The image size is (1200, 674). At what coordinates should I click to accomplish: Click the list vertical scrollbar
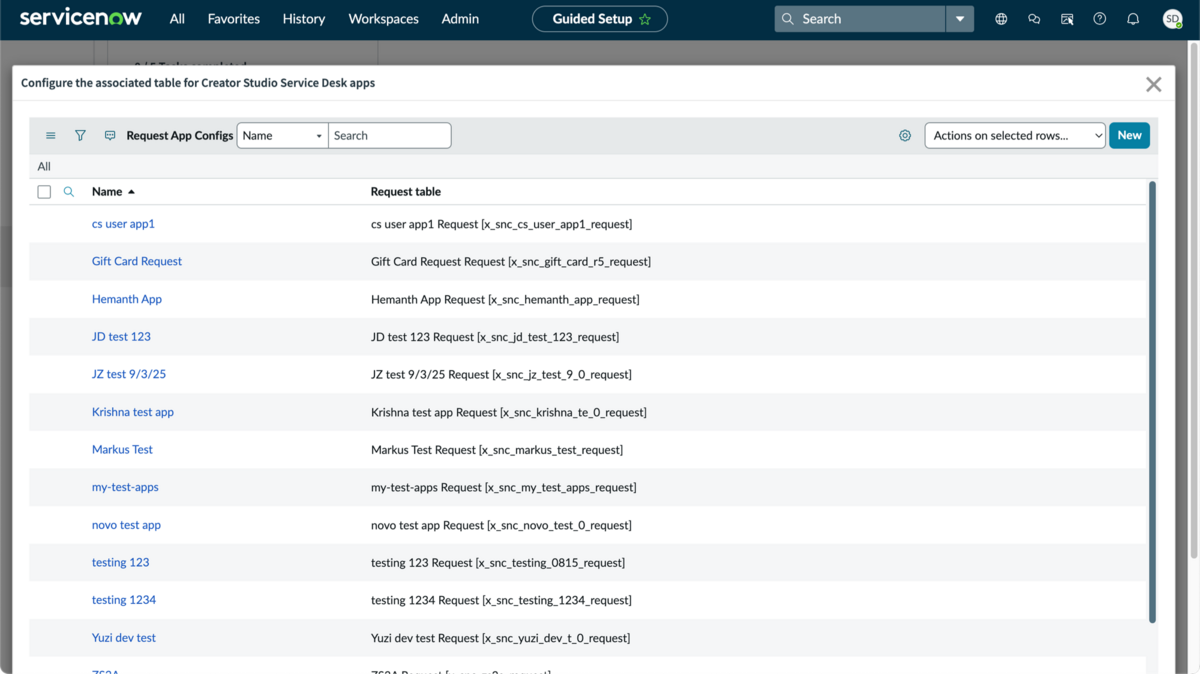[x=1152, y=400]
